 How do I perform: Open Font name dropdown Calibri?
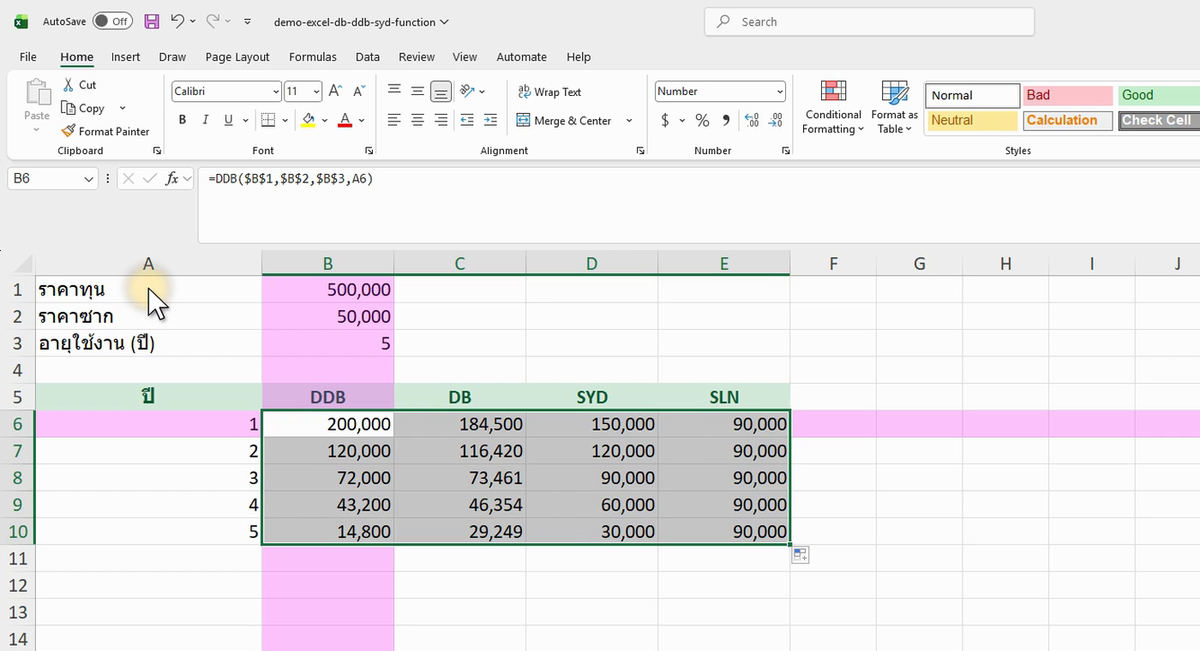[x=276, y=91]
